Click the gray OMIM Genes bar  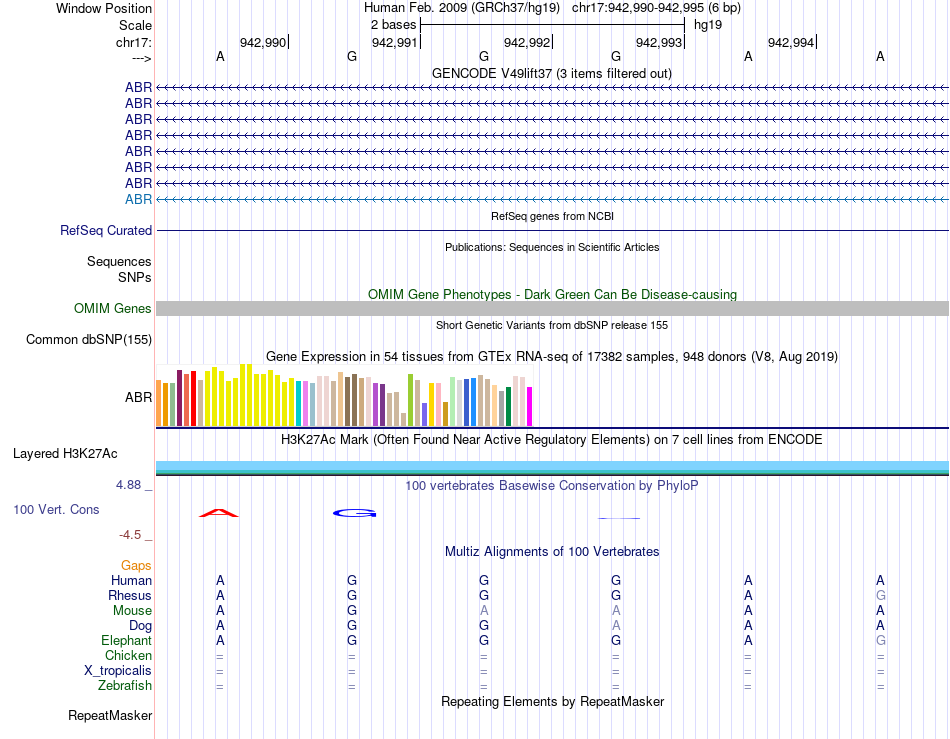(552, 308)
